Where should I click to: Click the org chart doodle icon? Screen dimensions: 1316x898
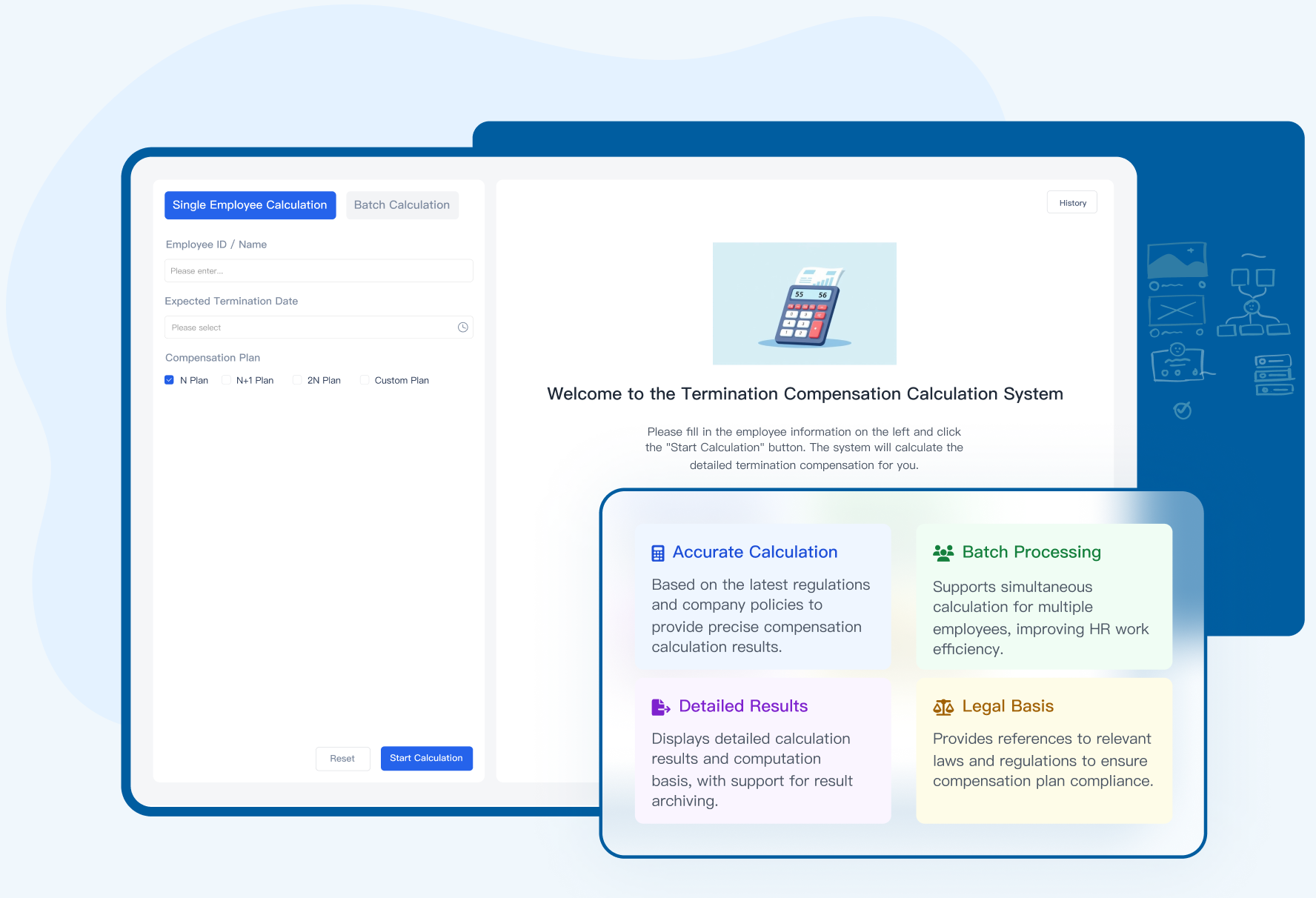[x=1252, y=296]
